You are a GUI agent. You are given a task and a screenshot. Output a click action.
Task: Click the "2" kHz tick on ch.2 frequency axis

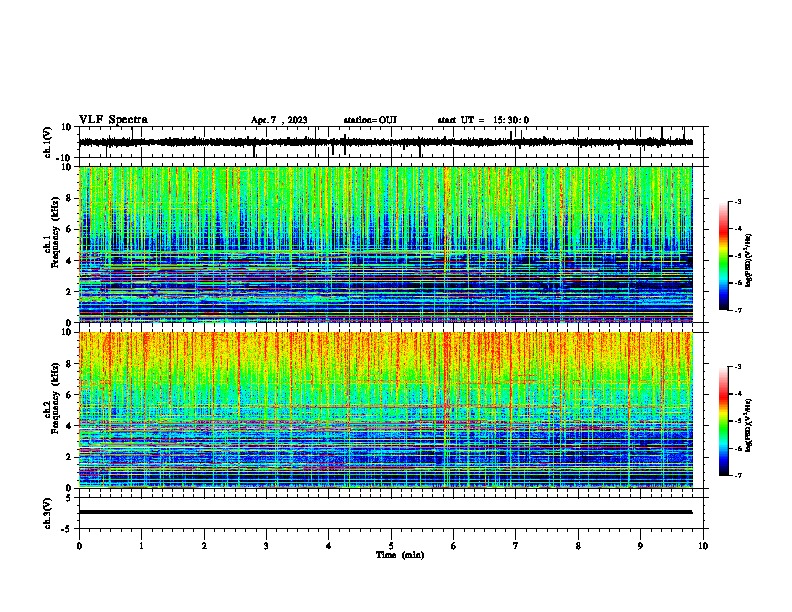(69, 457)
